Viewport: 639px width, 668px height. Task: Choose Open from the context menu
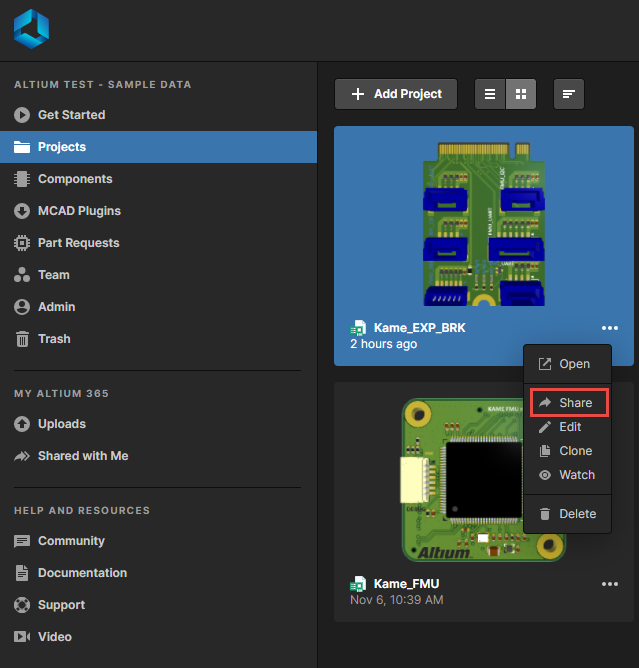point(567,364)
